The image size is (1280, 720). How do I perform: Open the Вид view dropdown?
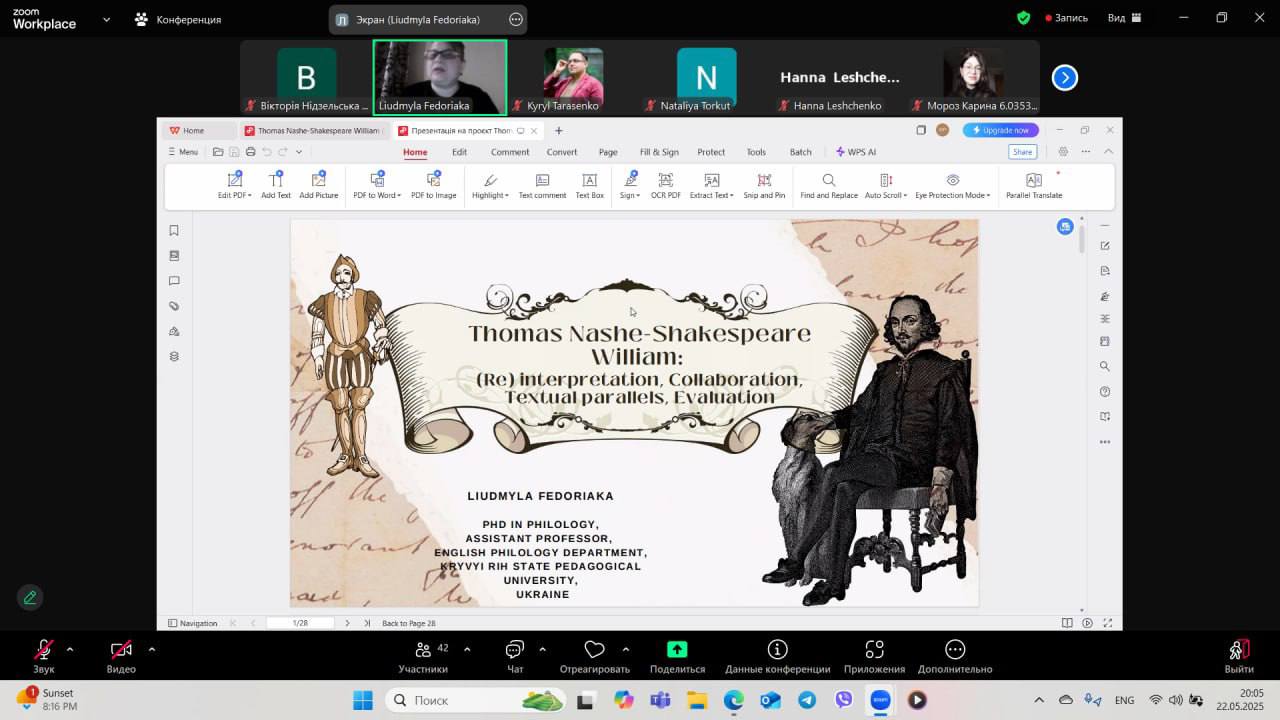(1125, 18)
